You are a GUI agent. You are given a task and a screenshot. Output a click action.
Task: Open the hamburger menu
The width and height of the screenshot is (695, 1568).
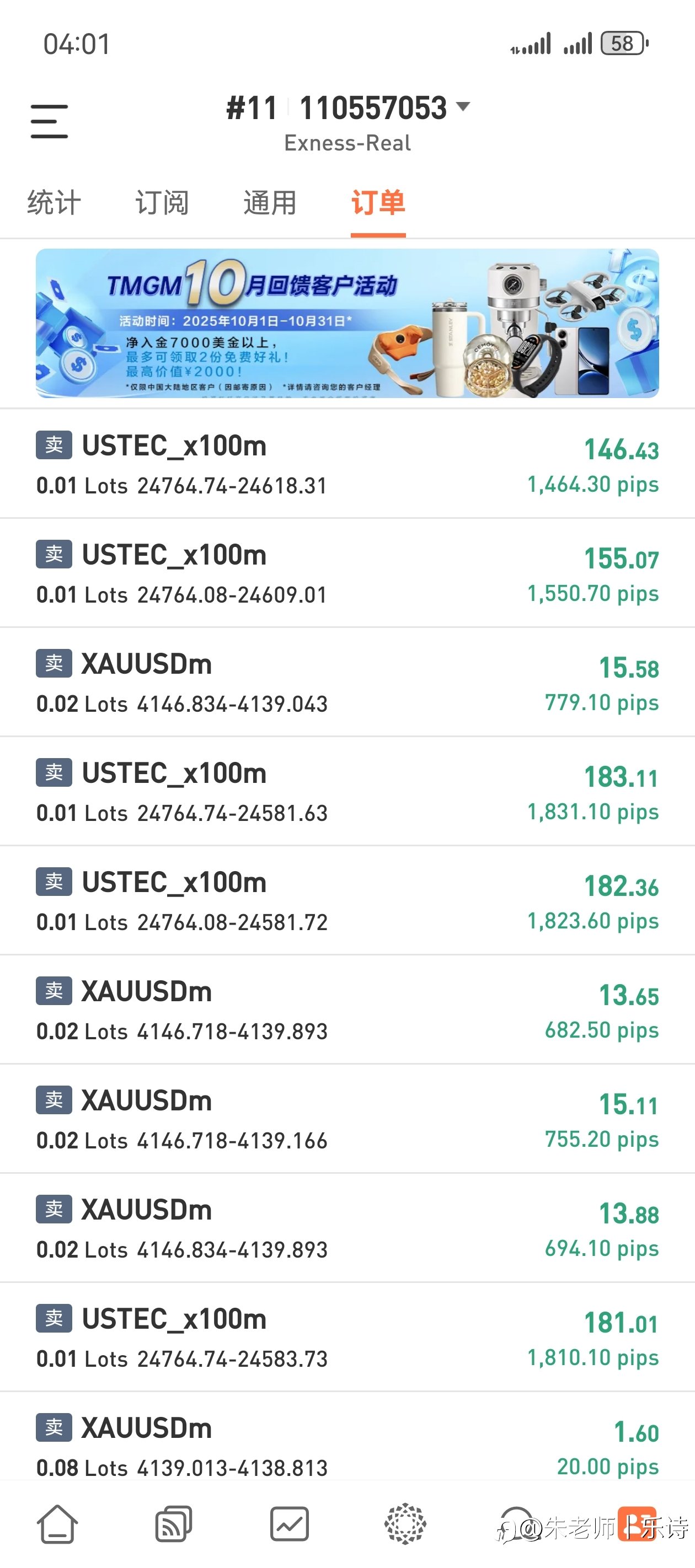[x=49, y=121]
